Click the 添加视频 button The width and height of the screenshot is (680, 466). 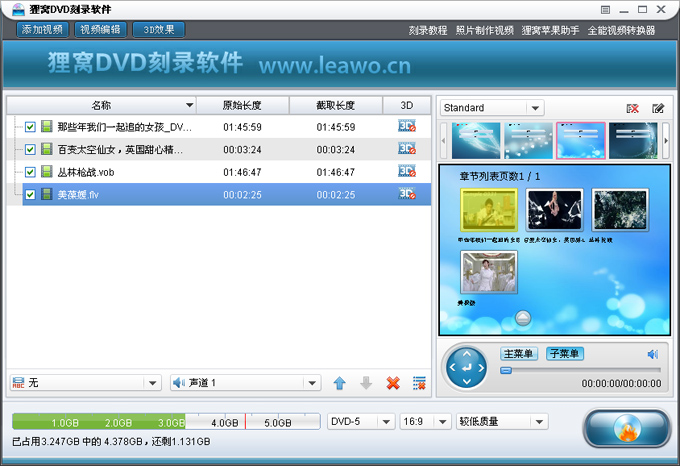42,29
